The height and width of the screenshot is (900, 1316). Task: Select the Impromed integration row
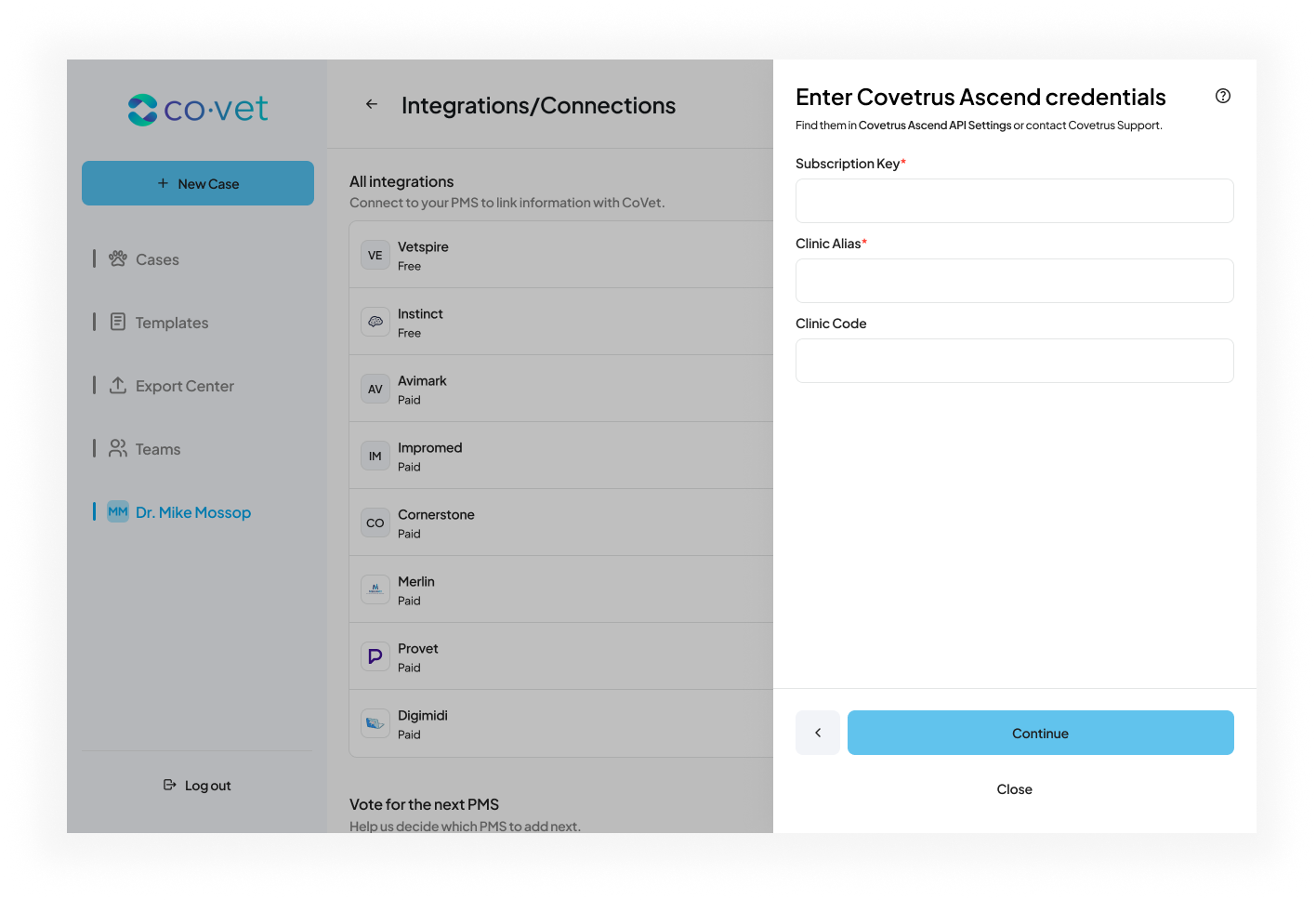[x=561, y=456]
